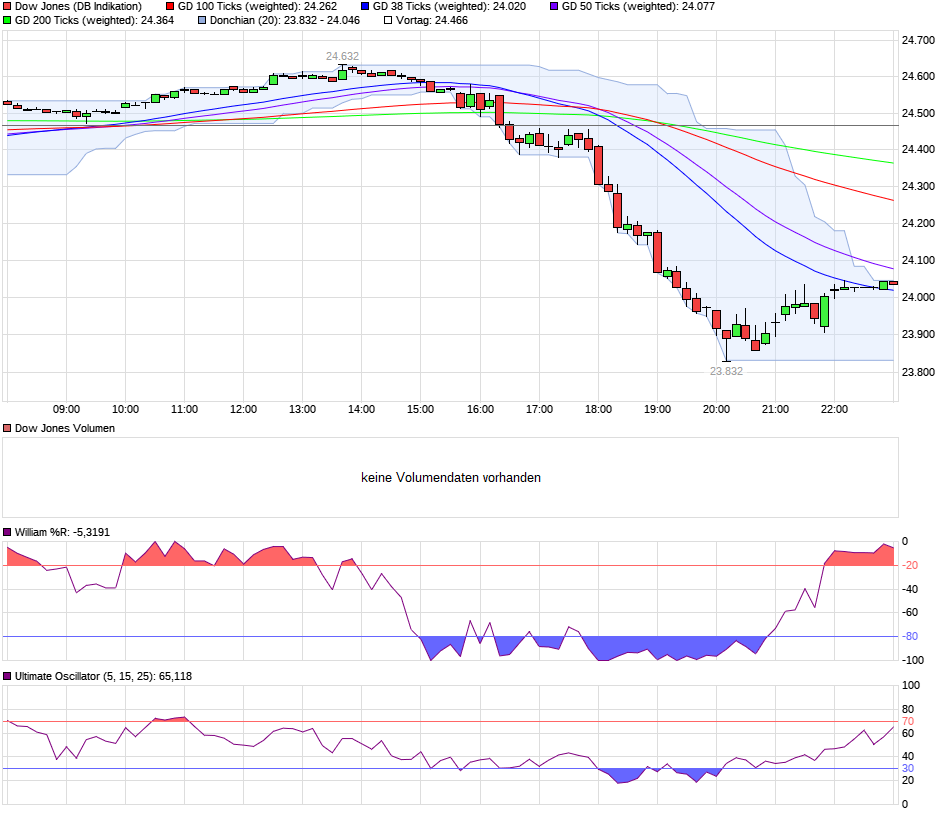Viewport: 940px width, 814px height.
Task: Select 'GD 50 Ticks (weighted): 24.077' label
Action: point(638,7)
